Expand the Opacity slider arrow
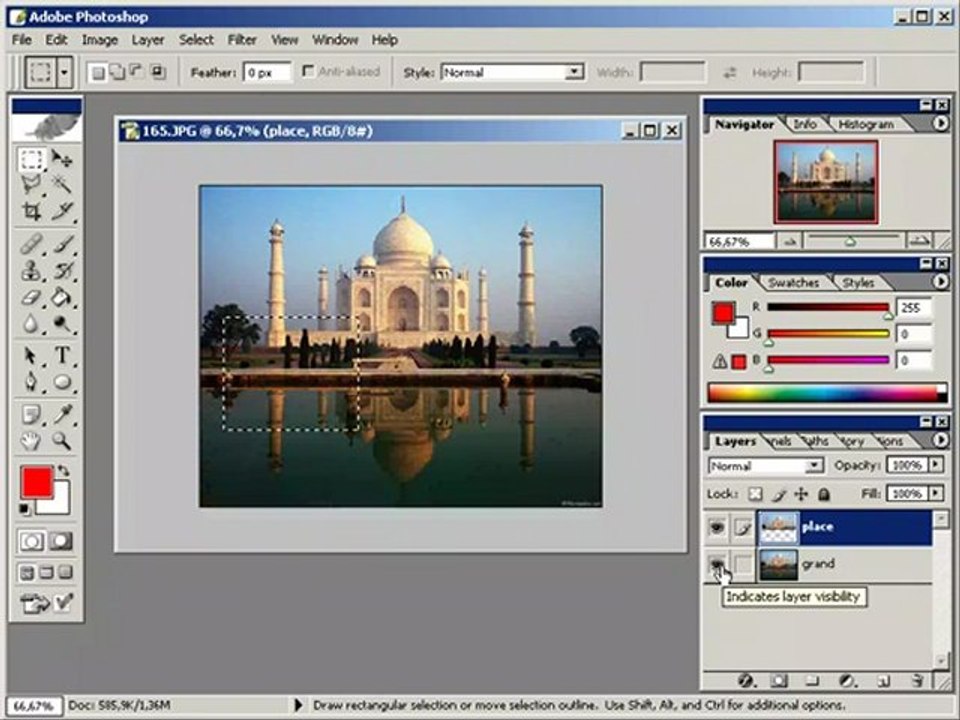 936,465
